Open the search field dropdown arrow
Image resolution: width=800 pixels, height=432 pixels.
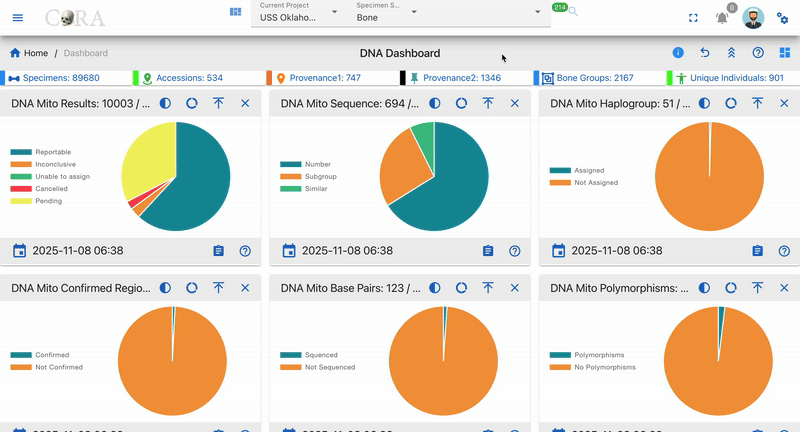(537, 12)
